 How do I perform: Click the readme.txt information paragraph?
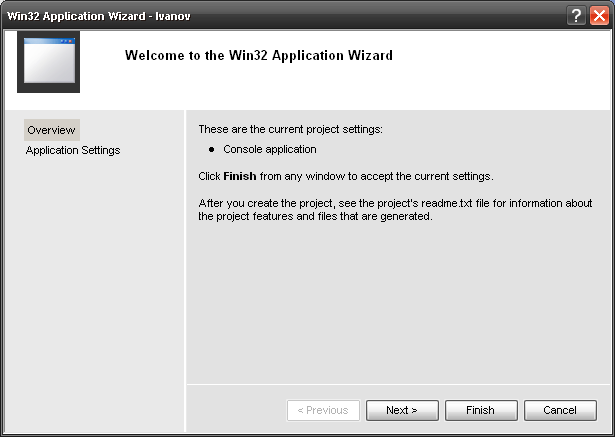pyautogui.click(x=395, y=210)
